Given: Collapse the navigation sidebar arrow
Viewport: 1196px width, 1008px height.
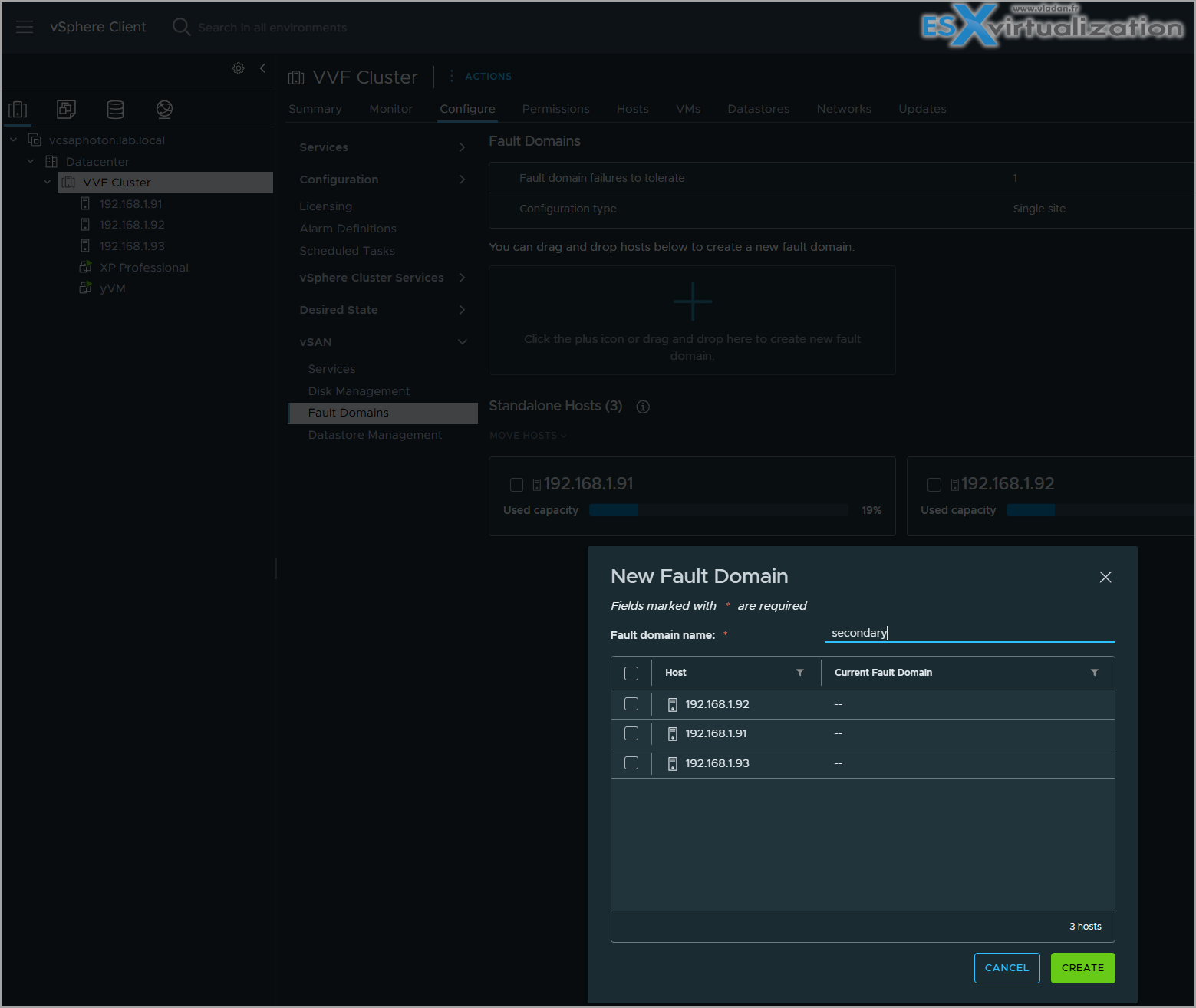Looking at the screenshot, I should [x=262, y=68].
